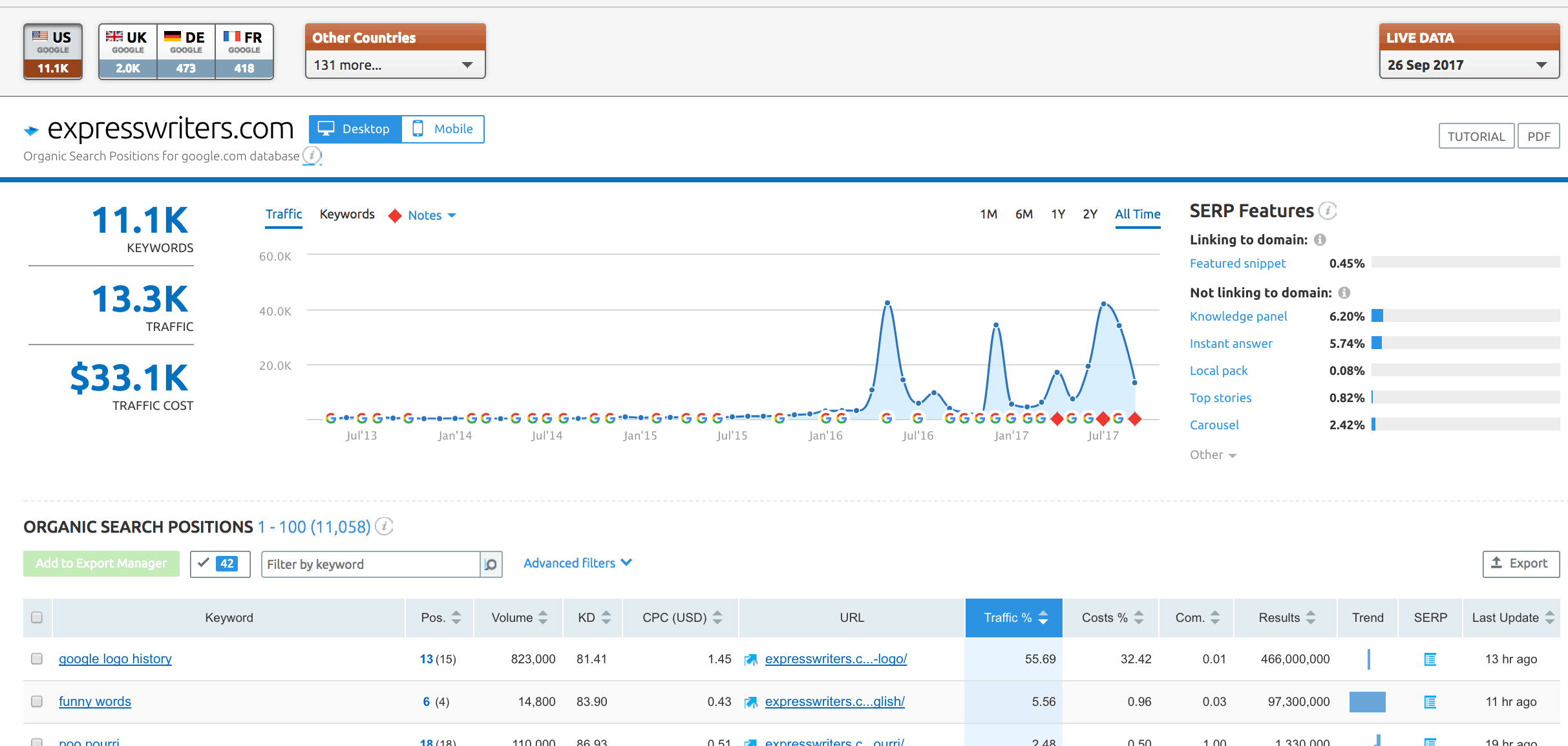Screen dimensions: 1568x746
Task: Click the Desktop monitor icon
Action: [x=328, y=129]
